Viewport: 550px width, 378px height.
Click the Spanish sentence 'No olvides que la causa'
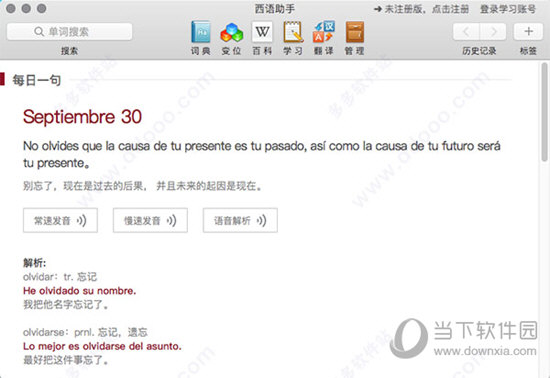point(262,154)
